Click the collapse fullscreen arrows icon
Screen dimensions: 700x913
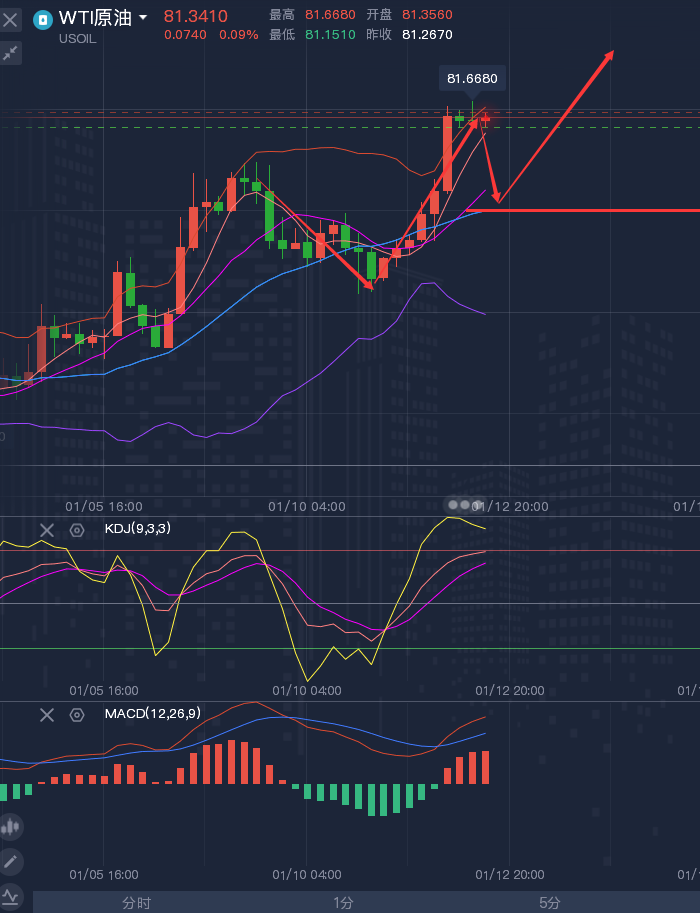coord(10,54)
